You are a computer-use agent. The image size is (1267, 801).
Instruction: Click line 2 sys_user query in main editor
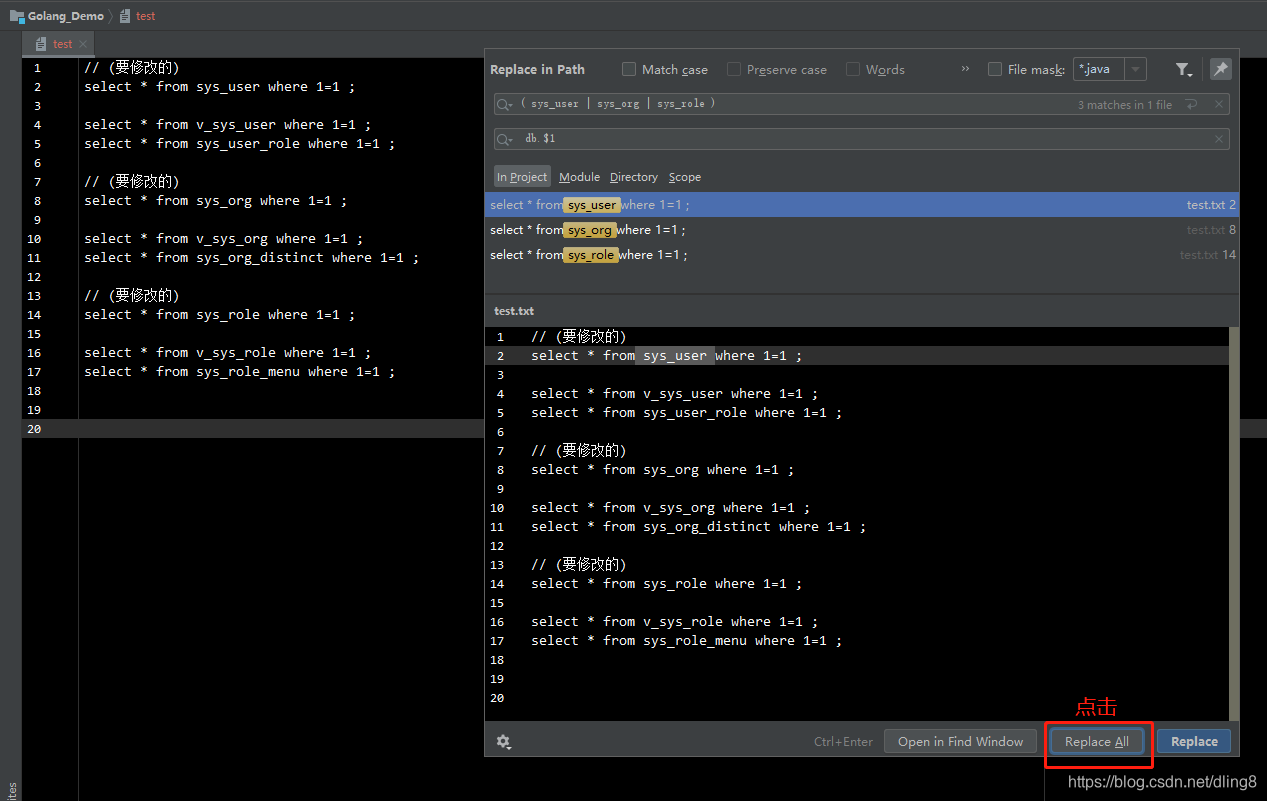(x=219, y=86)
